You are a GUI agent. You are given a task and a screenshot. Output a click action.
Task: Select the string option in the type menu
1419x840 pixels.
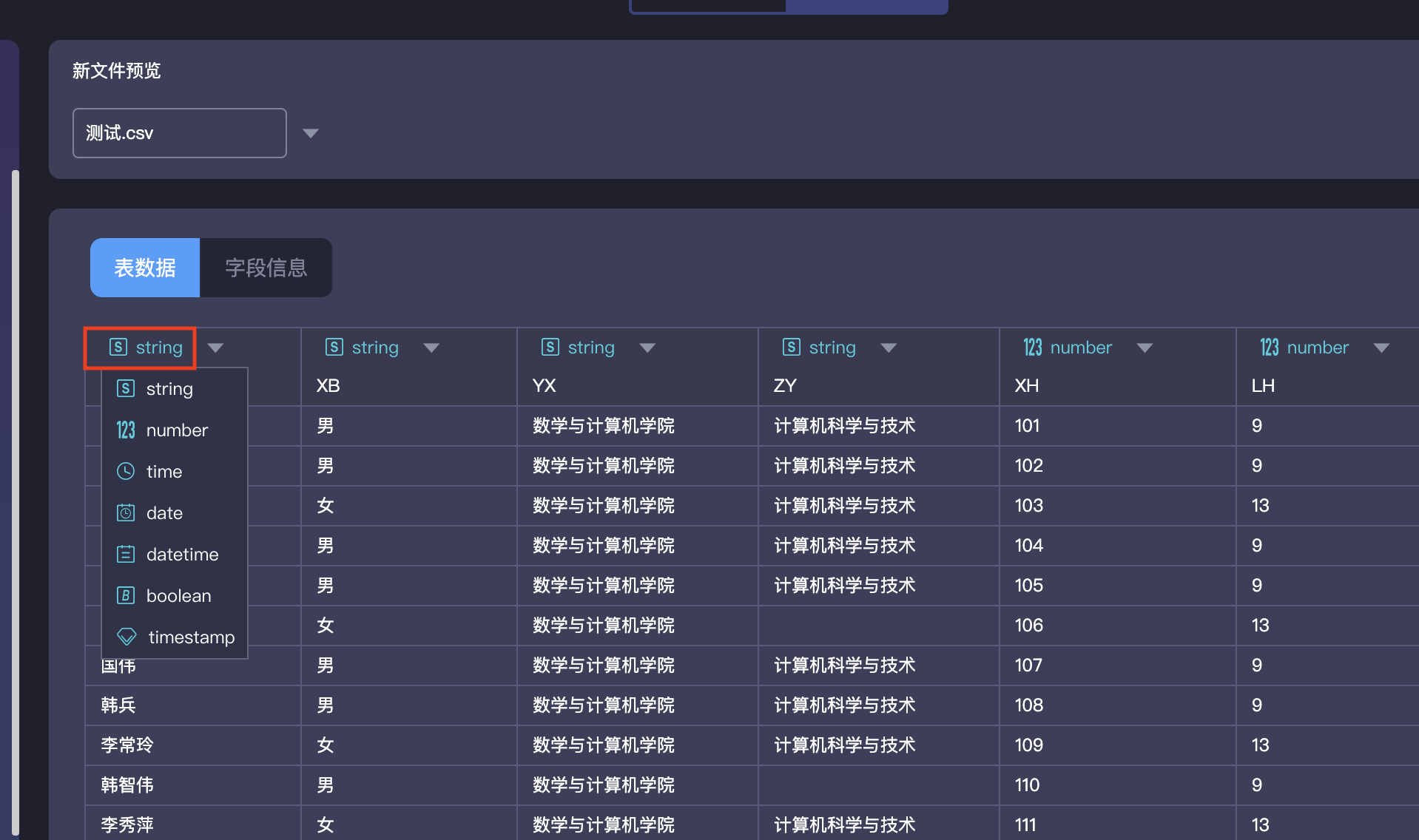174,388
